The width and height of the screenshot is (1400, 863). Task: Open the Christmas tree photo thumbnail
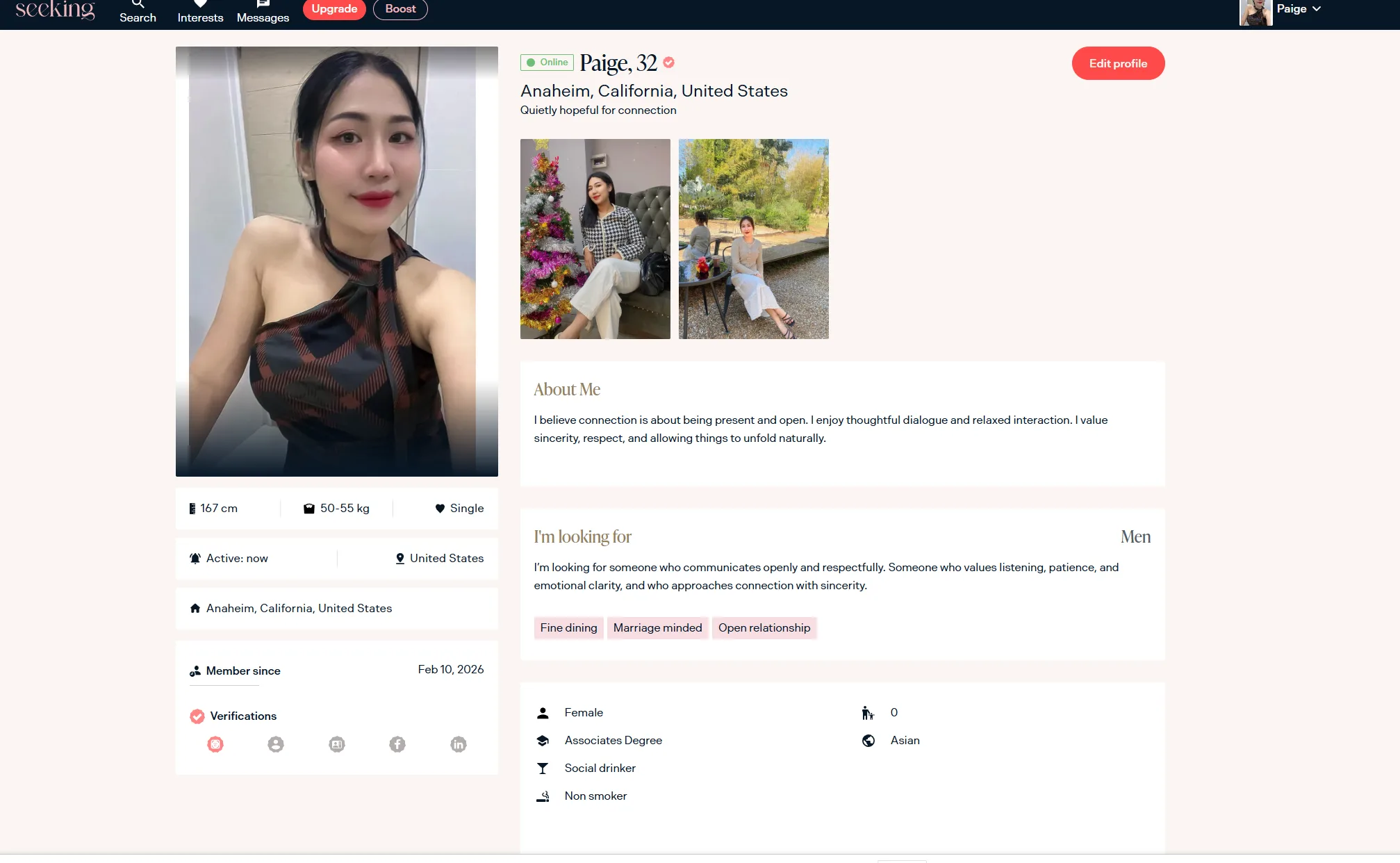[595, 239]
